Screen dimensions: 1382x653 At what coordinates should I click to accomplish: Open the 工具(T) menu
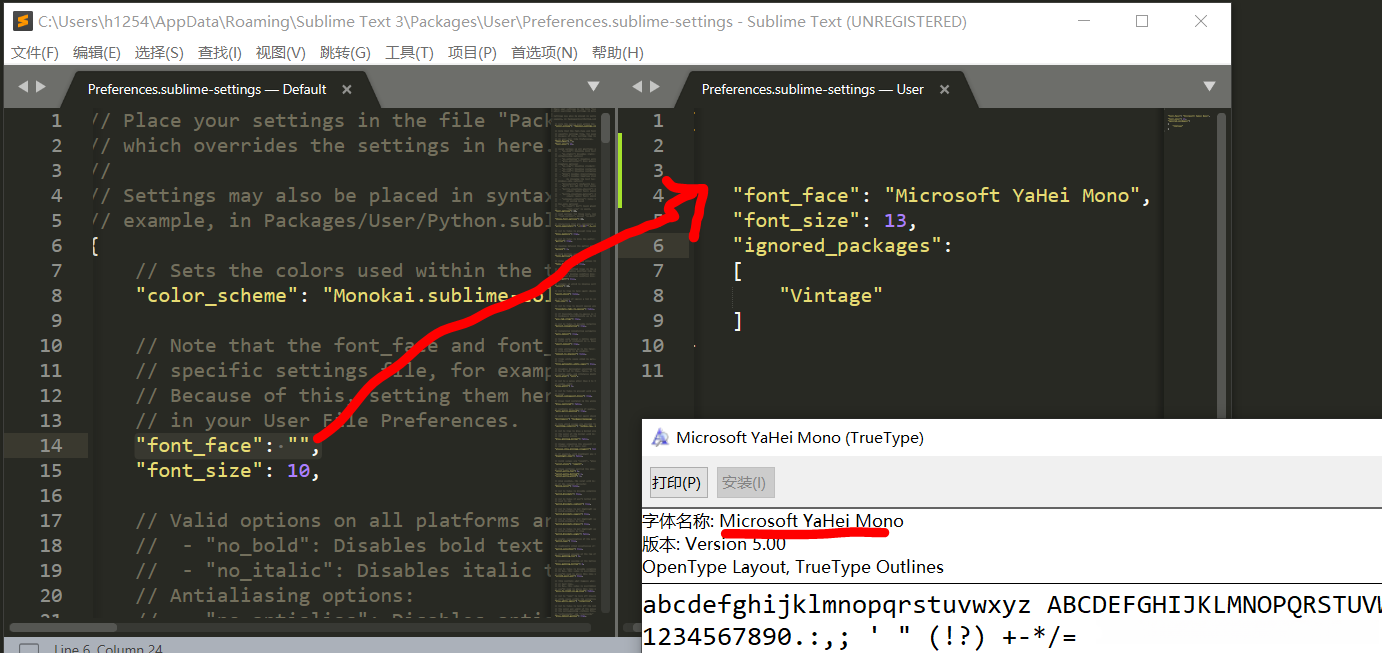410,53
